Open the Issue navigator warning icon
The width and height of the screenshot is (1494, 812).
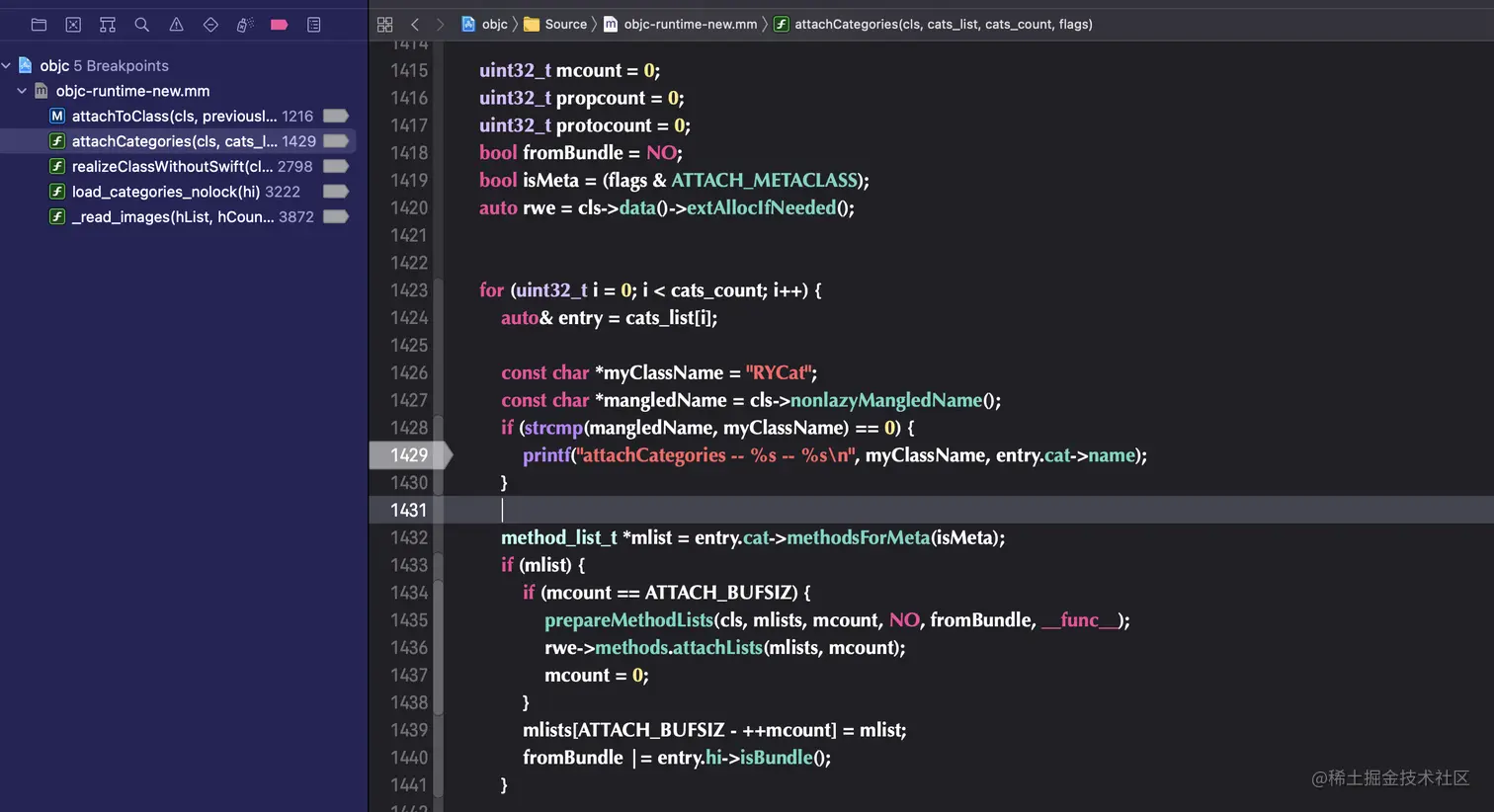click(x=176, y=25)
